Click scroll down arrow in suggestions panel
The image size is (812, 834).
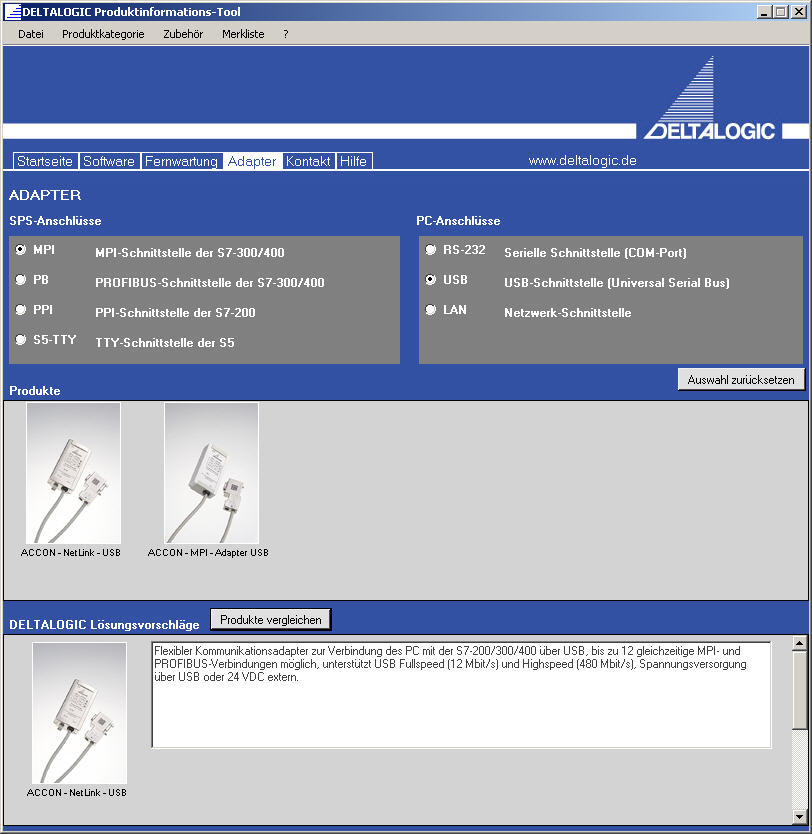799,816
